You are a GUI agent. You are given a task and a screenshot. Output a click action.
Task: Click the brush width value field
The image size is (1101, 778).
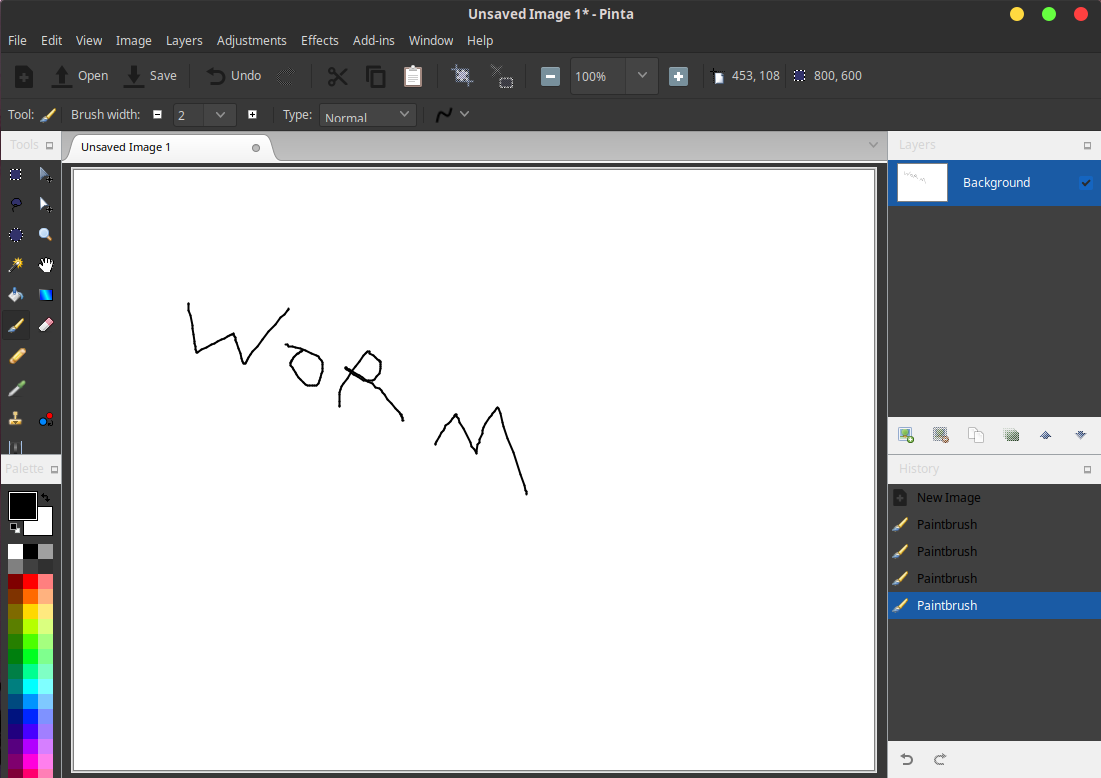tap(189, 115)
